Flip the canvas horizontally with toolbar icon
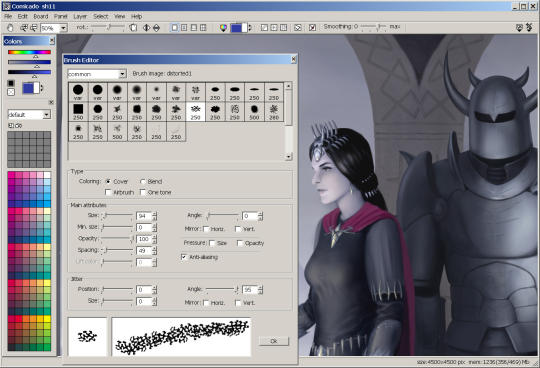The width and height of the screenshot is (540, 368). point(146,28)
